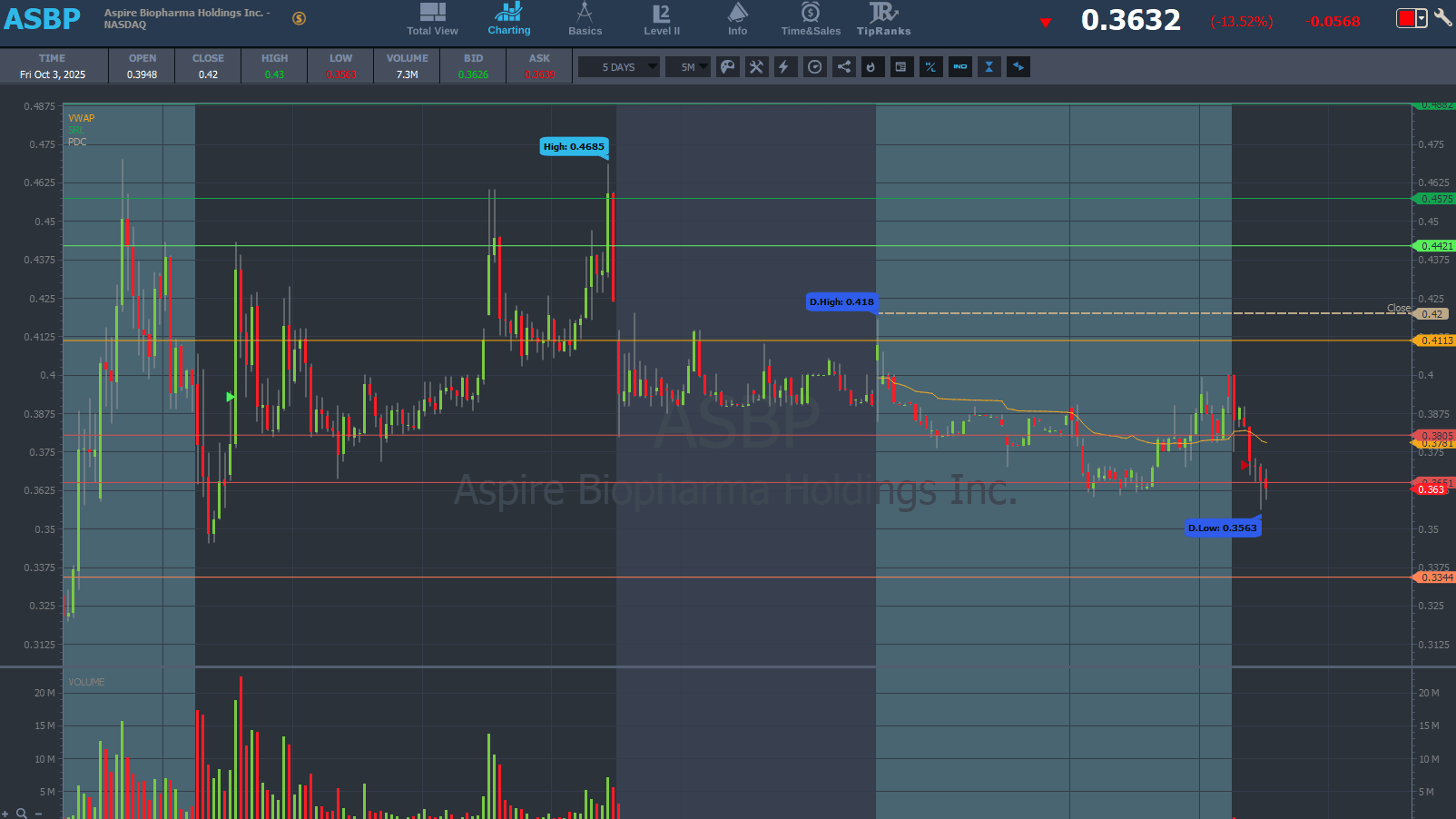The height and width of the screenshot is (819, 1456).
Task: Open the chart tools (wrench and screwdriver)
Action: click(x=756, y=67)
